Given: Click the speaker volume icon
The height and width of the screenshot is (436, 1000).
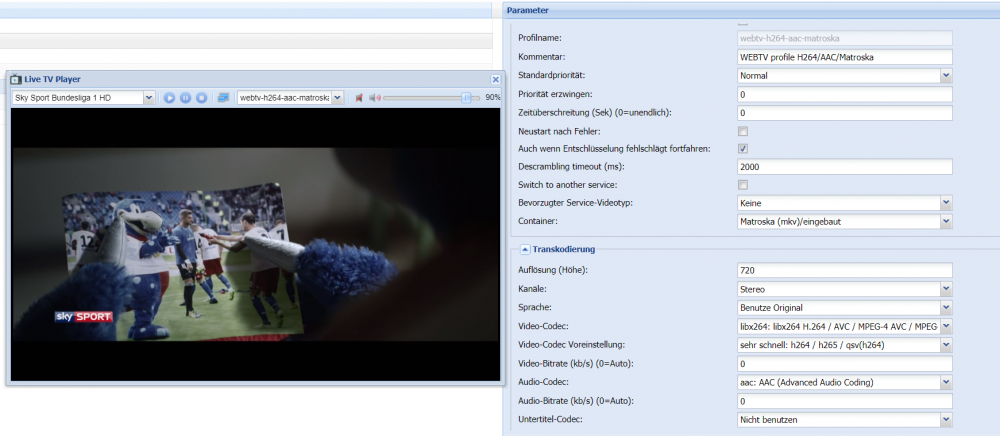Looking at the screenshot, I should point(375,98).
